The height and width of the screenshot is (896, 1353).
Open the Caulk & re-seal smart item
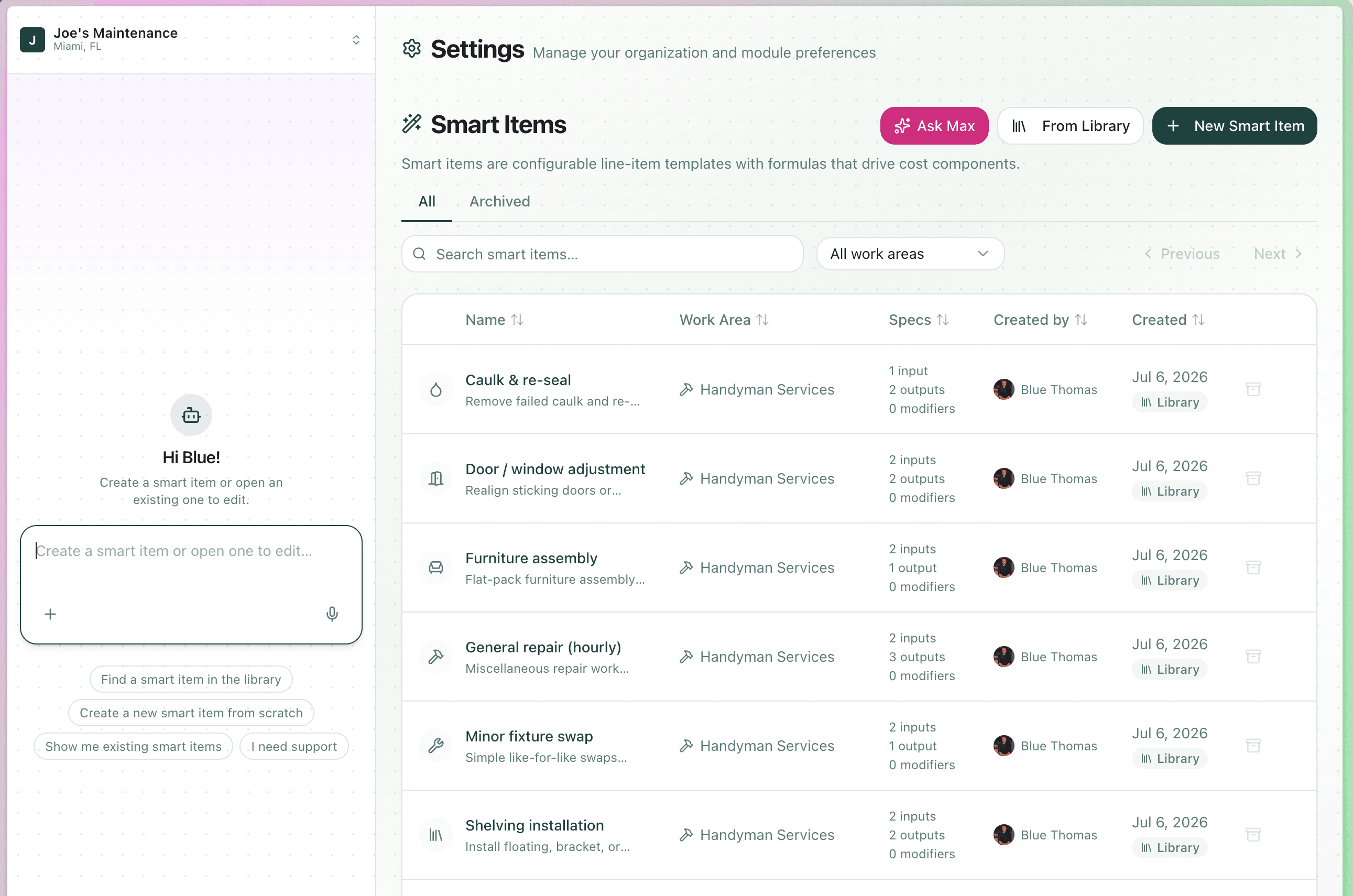tap(518, 380)
